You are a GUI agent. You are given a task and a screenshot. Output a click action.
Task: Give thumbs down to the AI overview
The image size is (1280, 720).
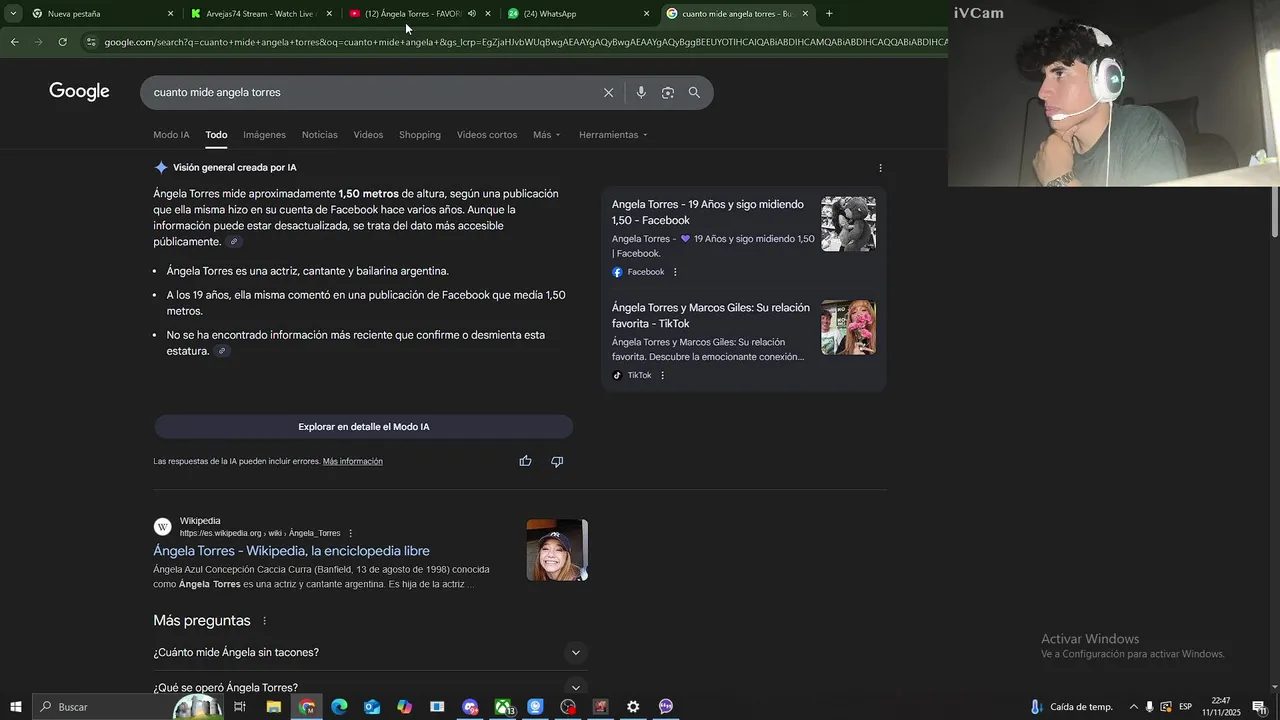pos(557,461)
